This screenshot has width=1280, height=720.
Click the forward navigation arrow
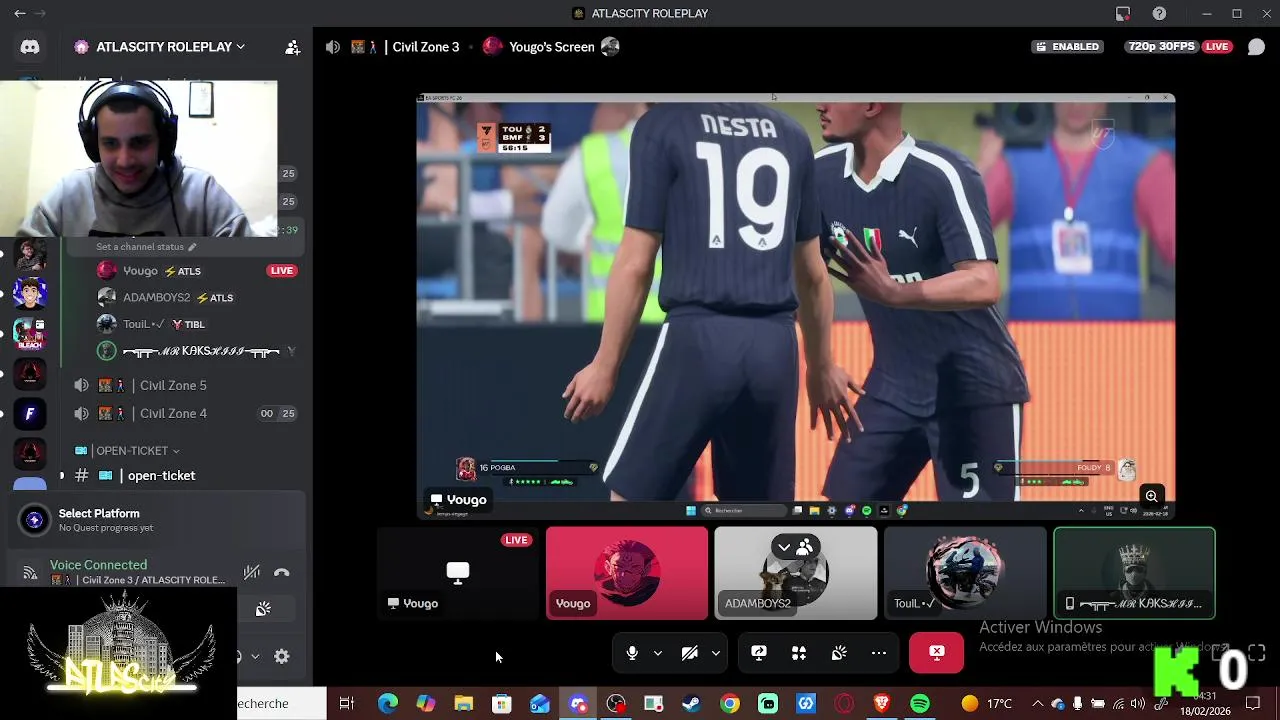[40, 13]
